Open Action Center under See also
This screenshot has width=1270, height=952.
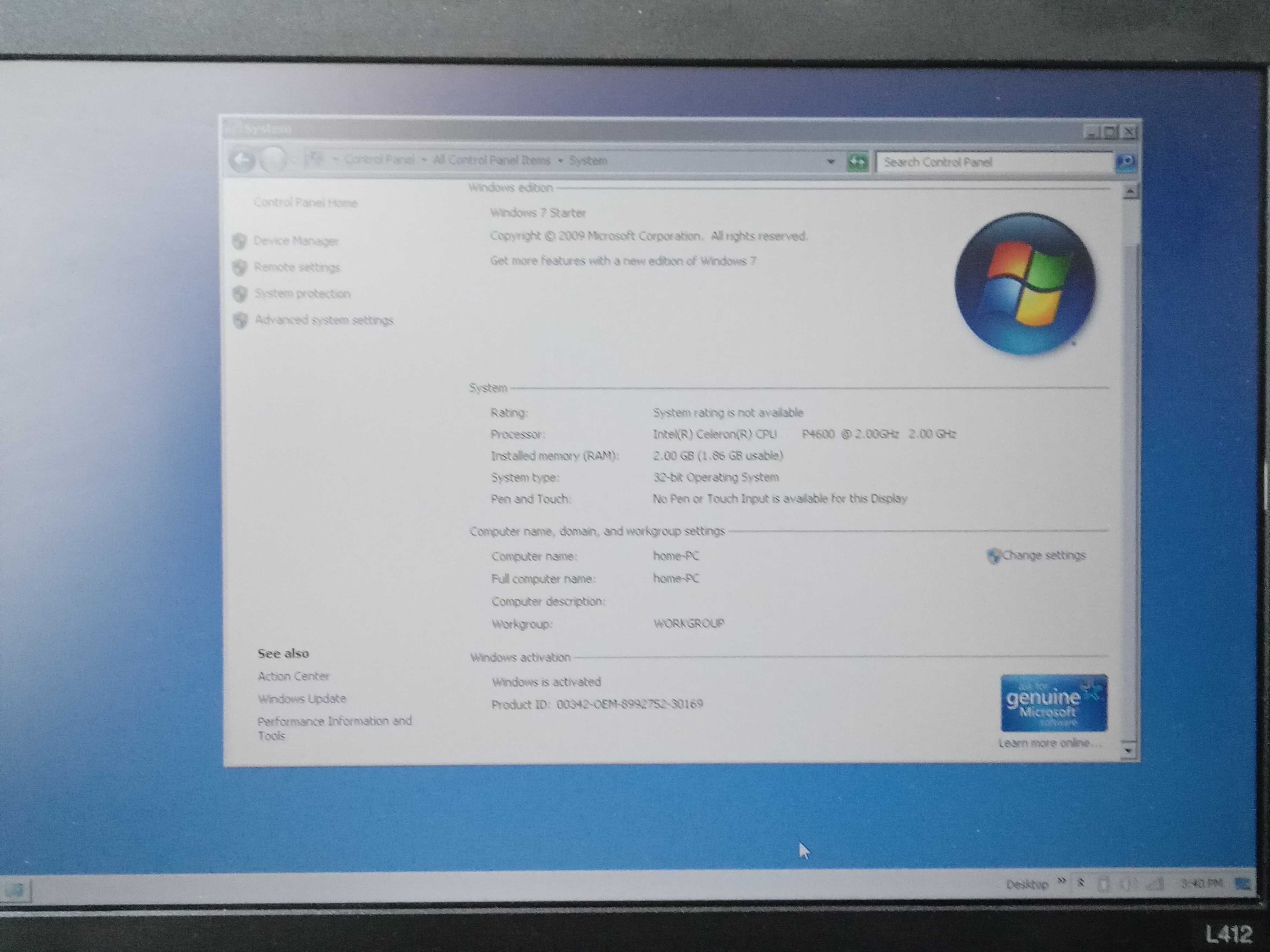tap(293, 676)
